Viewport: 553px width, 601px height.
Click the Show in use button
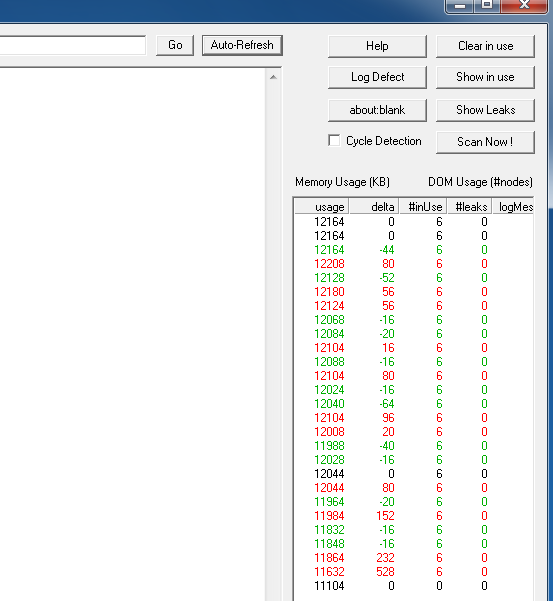[485, 77]
